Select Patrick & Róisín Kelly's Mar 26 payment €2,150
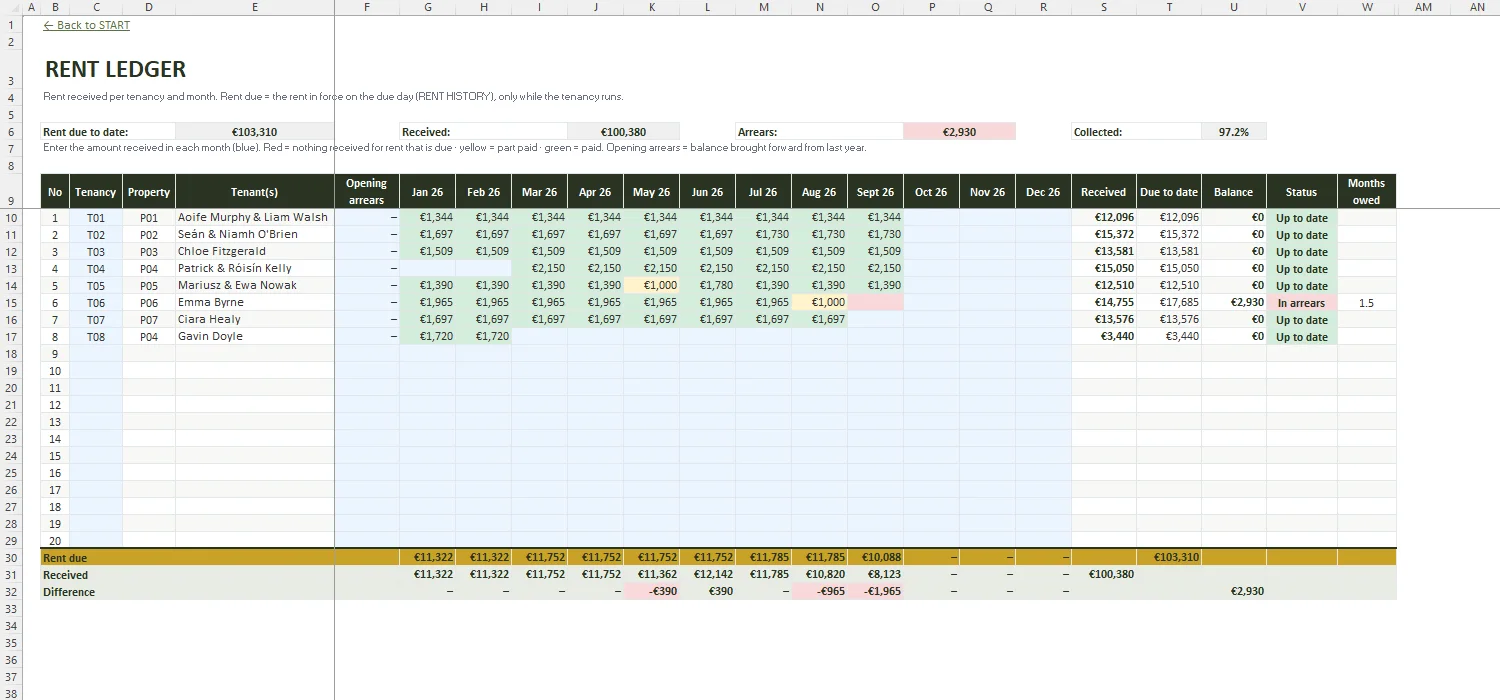Screen dimensions: 1500x700 [x=539, y=268]
